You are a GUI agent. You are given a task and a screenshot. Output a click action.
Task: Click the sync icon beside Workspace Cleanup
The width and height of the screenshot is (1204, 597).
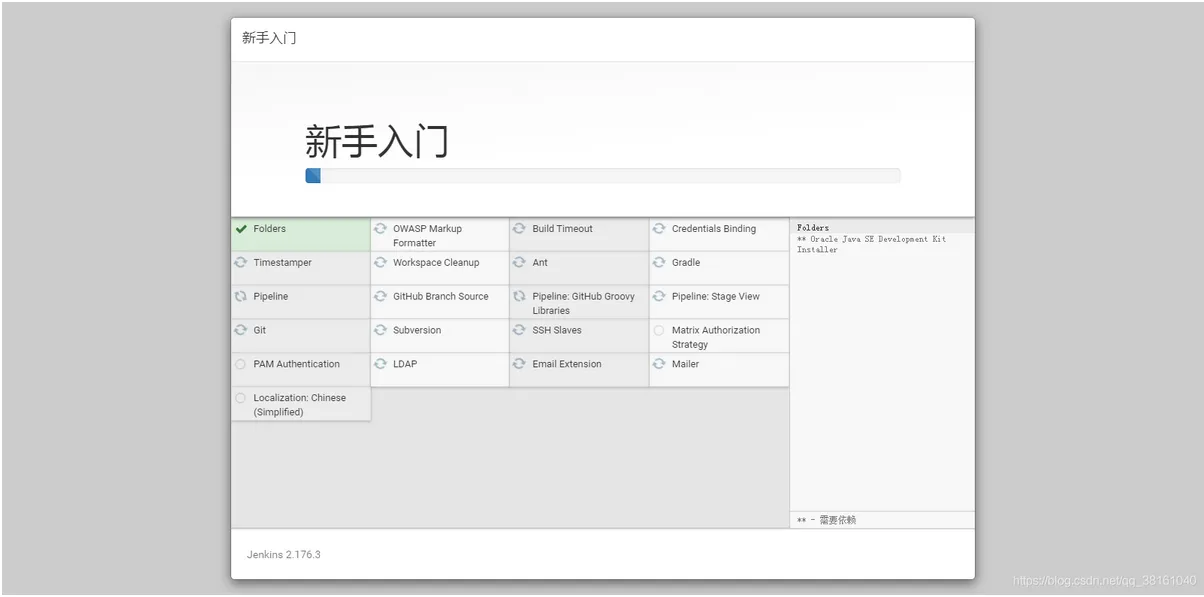(x=380, y=263)
